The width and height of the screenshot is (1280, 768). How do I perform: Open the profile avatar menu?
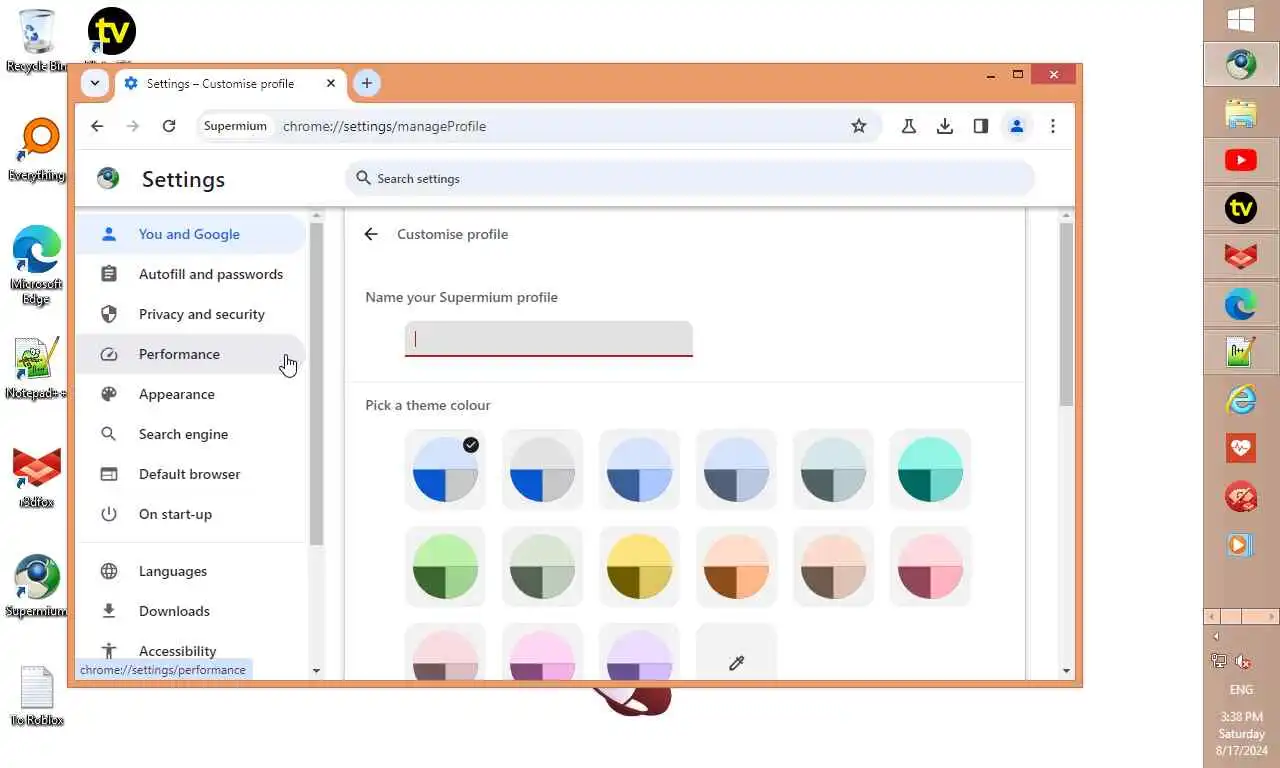(x=1017, y=126)
